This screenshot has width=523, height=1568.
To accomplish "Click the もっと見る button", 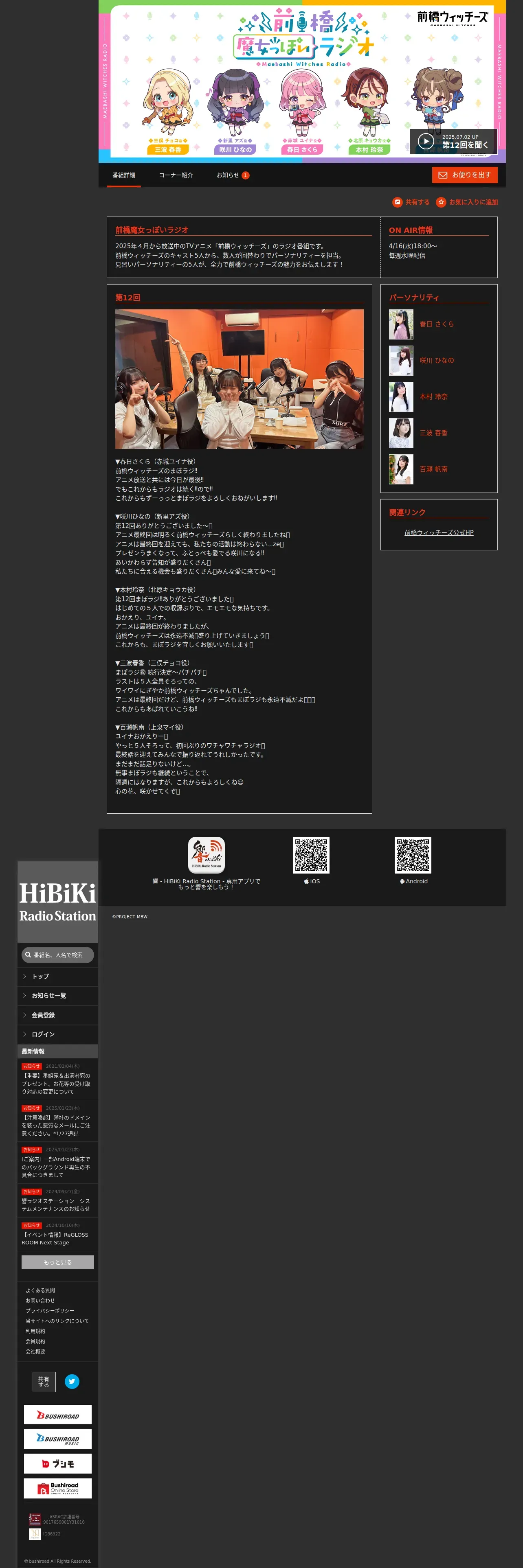I will click(58, 1262).
